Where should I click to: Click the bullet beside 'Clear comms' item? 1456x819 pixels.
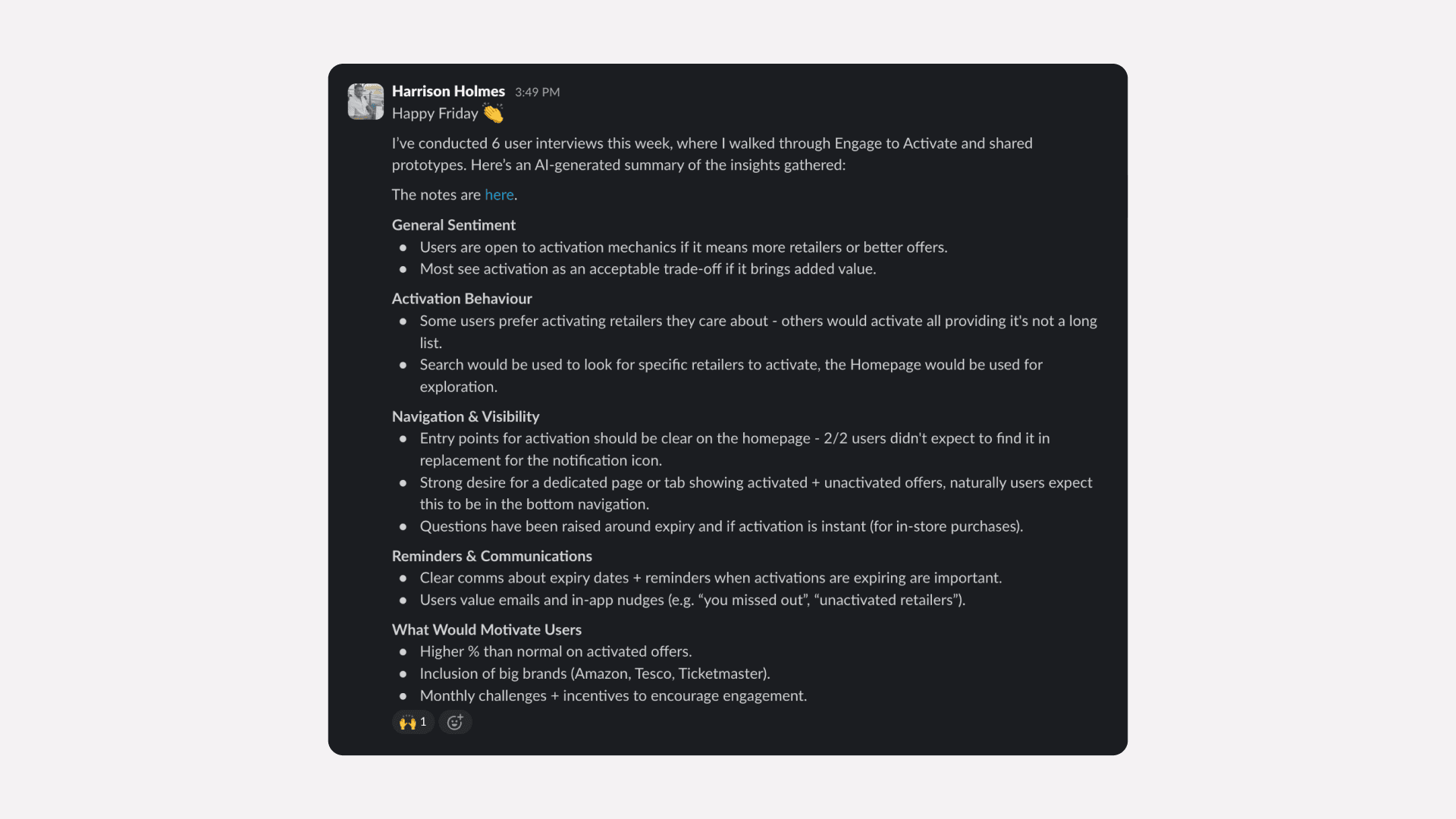click(403, 578)
